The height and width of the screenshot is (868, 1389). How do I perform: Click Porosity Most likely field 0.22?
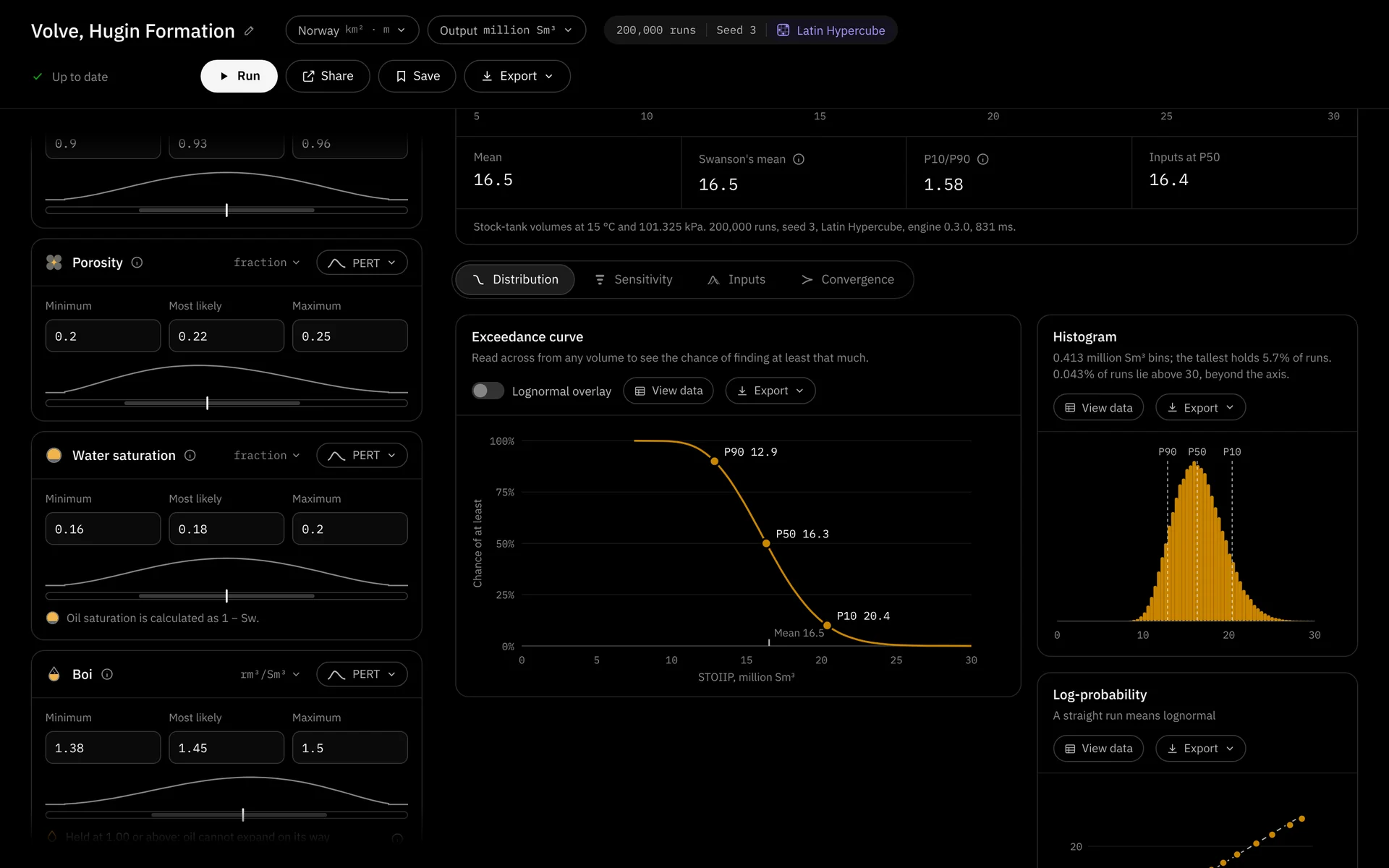pos(226,336)
